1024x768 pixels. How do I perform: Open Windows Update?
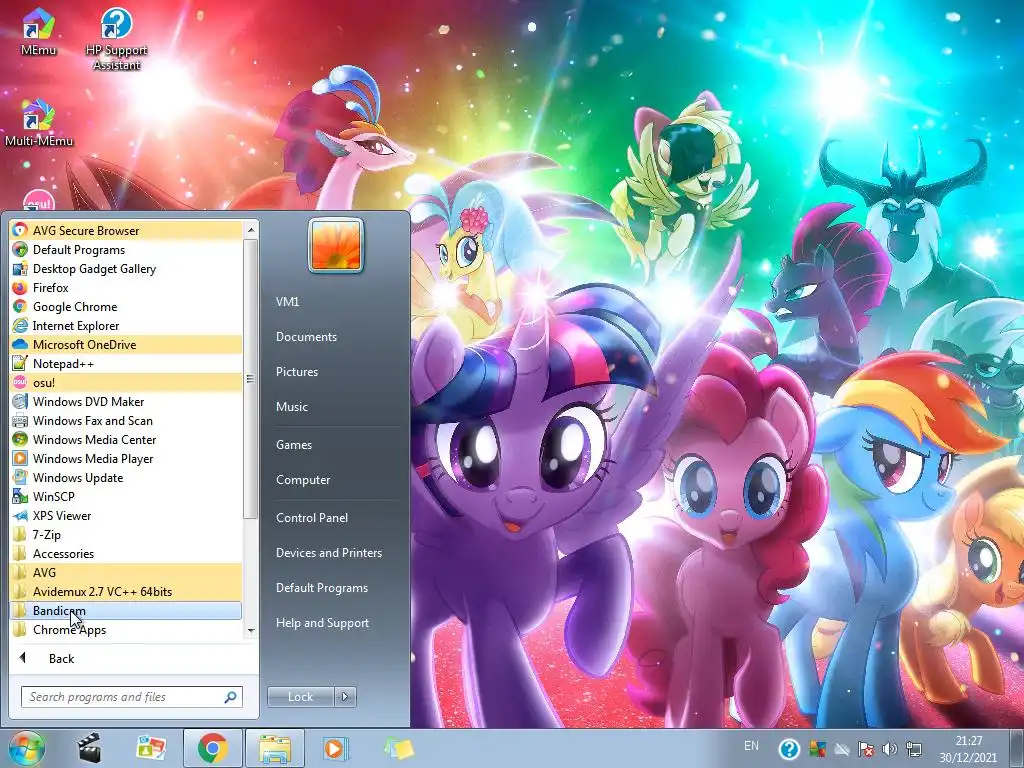(x=126, y=477)
